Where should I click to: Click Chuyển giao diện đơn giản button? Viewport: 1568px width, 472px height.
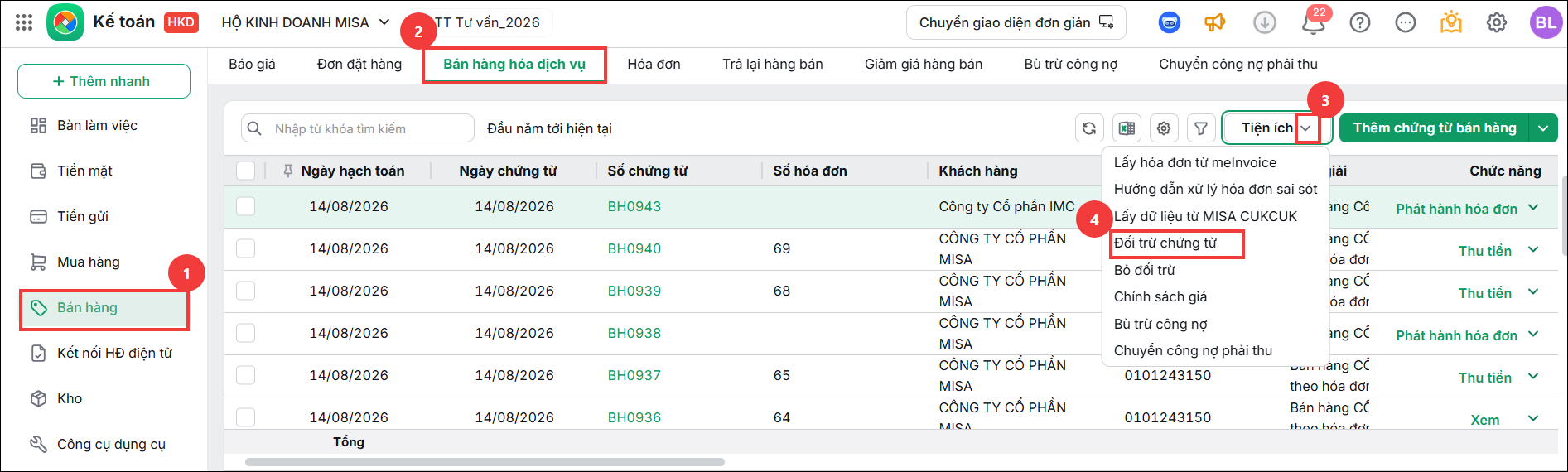click(x=1016, y=22)
